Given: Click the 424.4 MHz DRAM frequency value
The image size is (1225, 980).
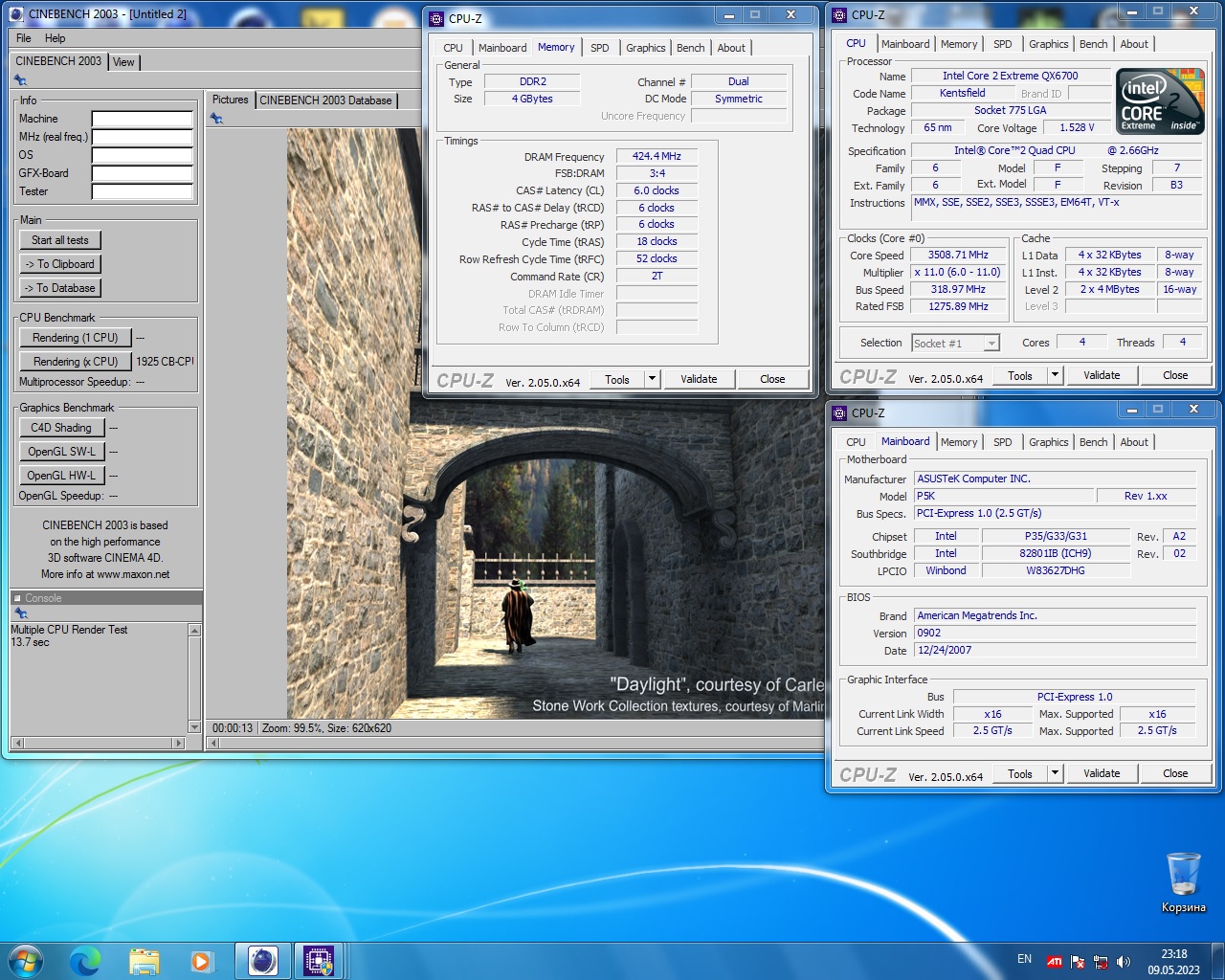Looking at the screenshot, I should (x=657, y=156).
